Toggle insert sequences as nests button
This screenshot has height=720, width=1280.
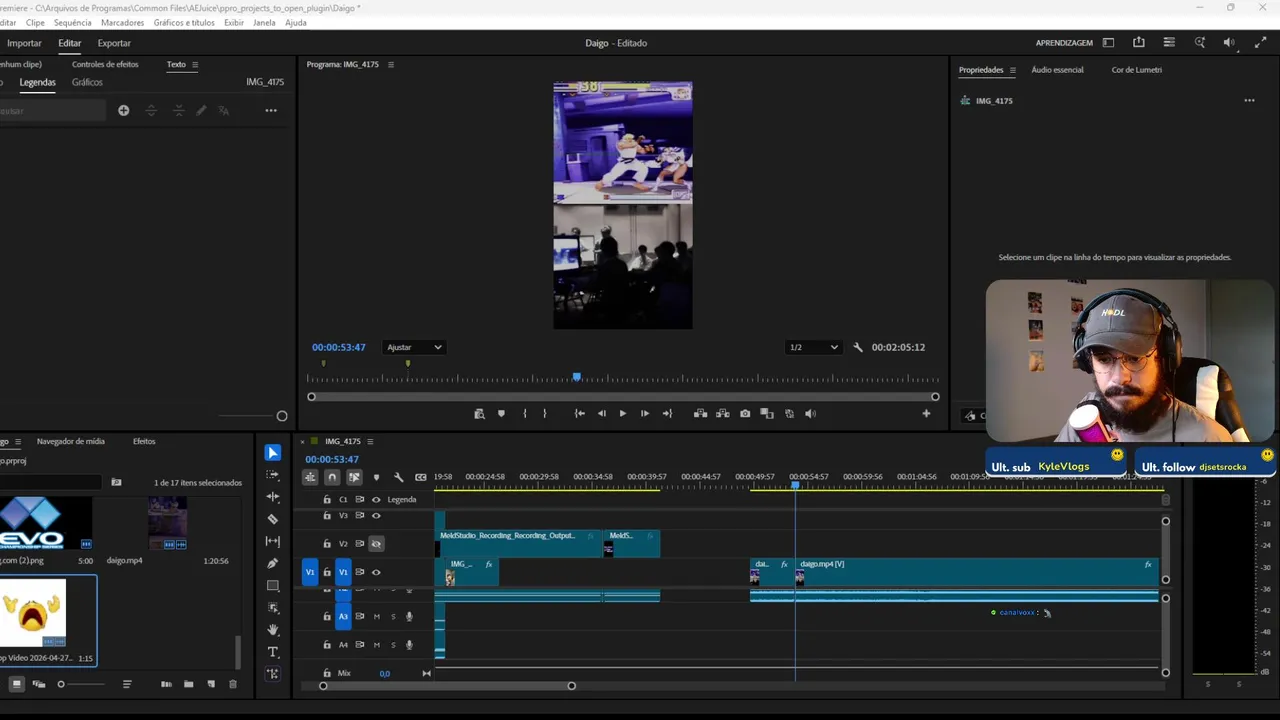(x=310, y=477)
